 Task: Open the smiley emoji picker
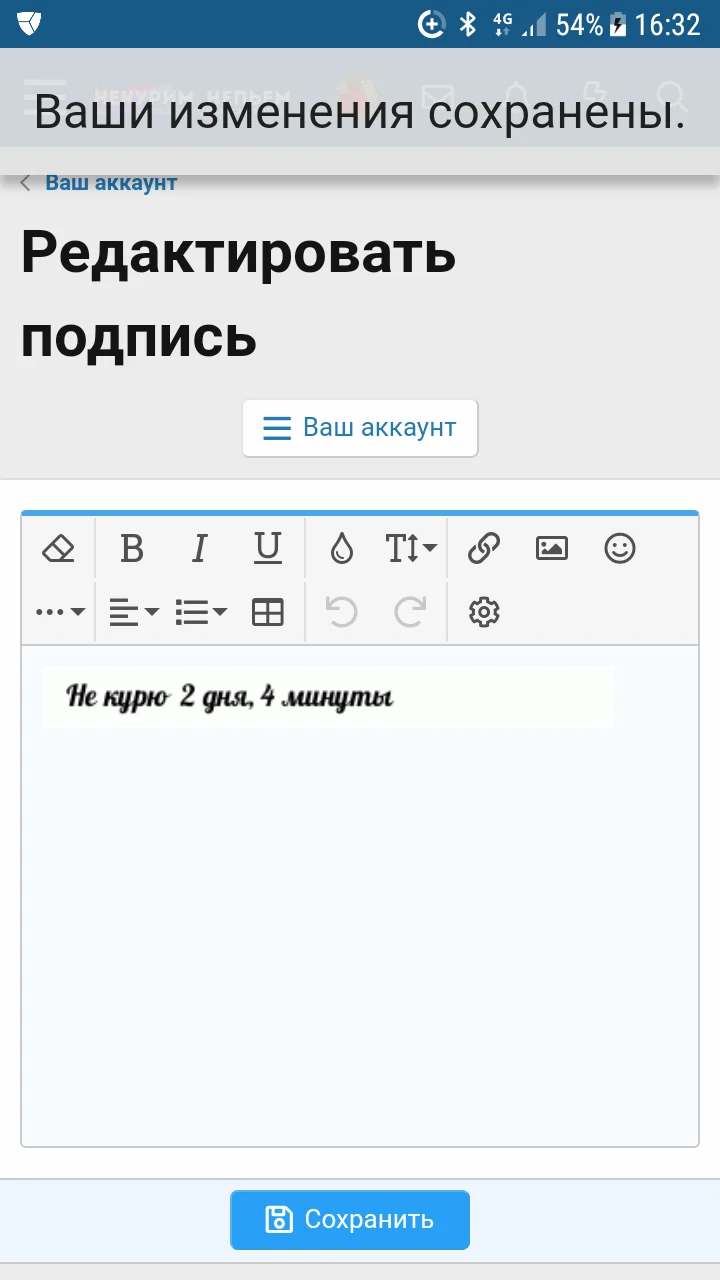coord(620,548)
